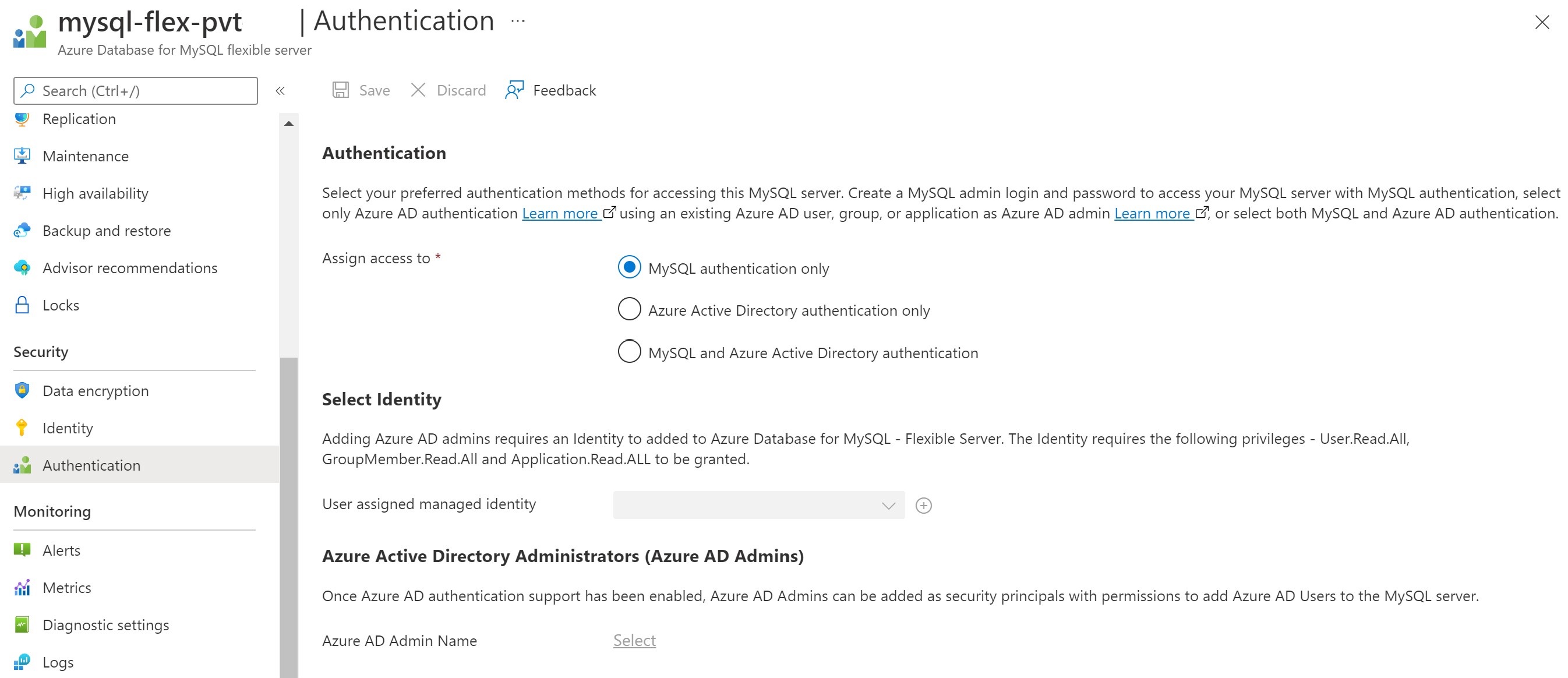Click the Authentication menu item

(x=91, y=464)
